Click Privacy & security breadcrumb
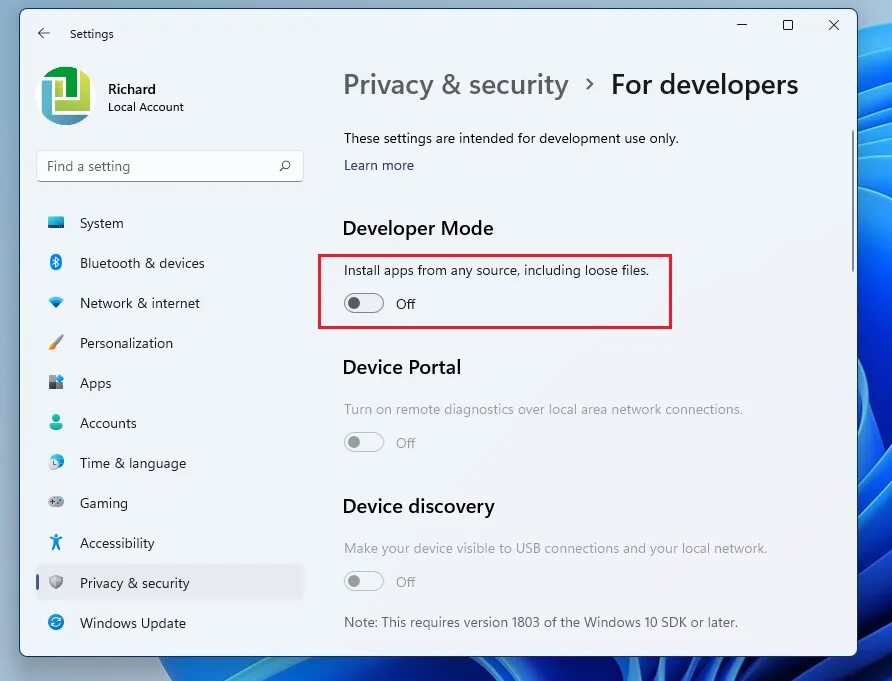Screen dimensions: 892x681 pyautogui.click(x=456, y=85)
